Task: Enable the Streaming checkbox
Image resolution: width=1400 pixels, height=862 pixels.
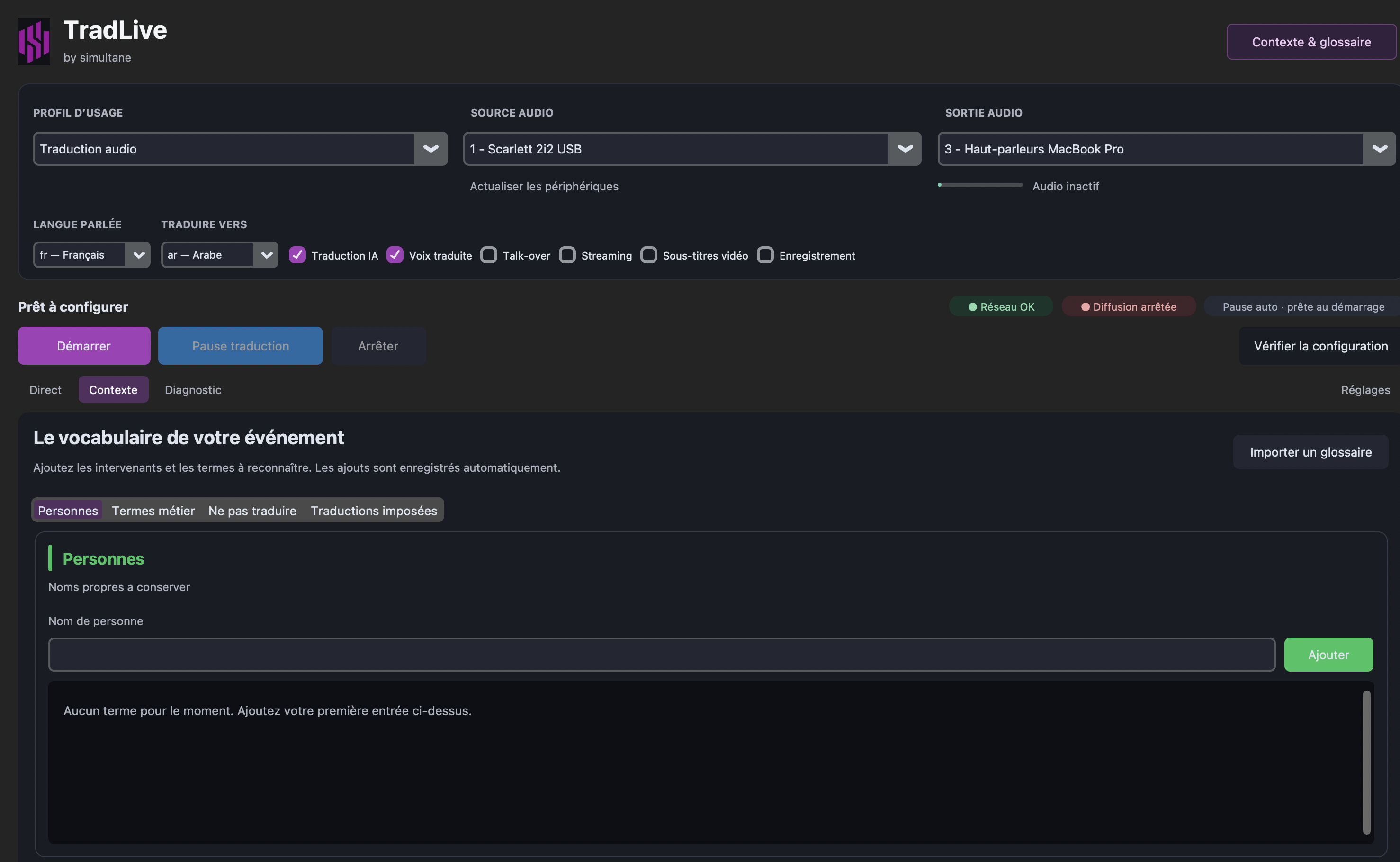Action: point(567,255)
